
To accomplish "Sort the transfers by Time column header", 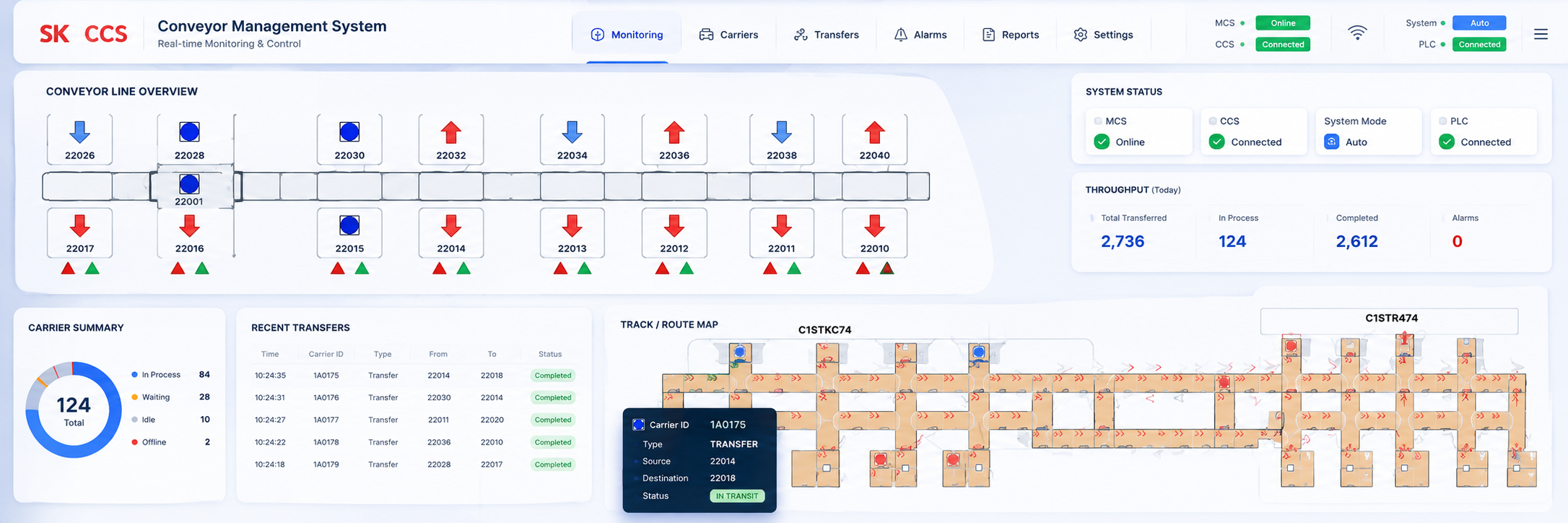I will point(270,354).
